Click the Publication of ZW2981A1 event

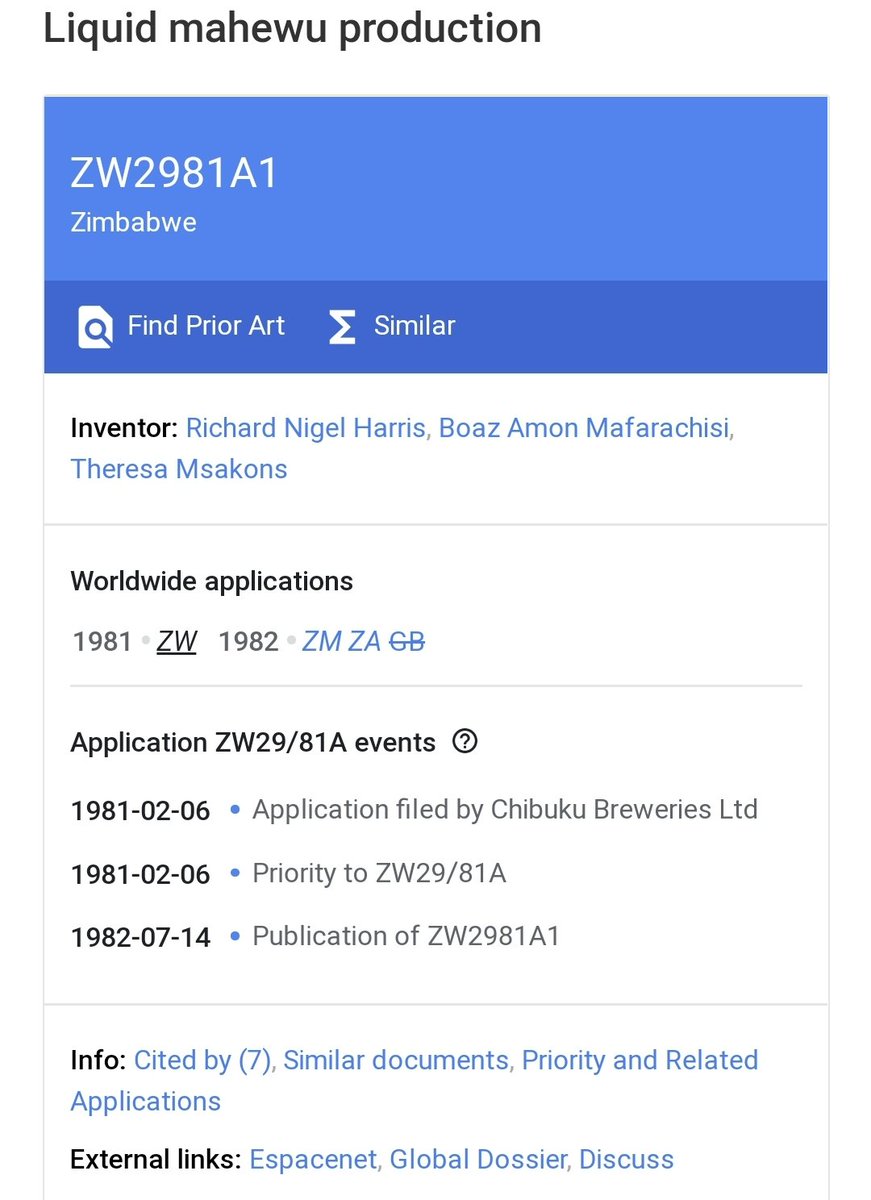click(406, 936)
